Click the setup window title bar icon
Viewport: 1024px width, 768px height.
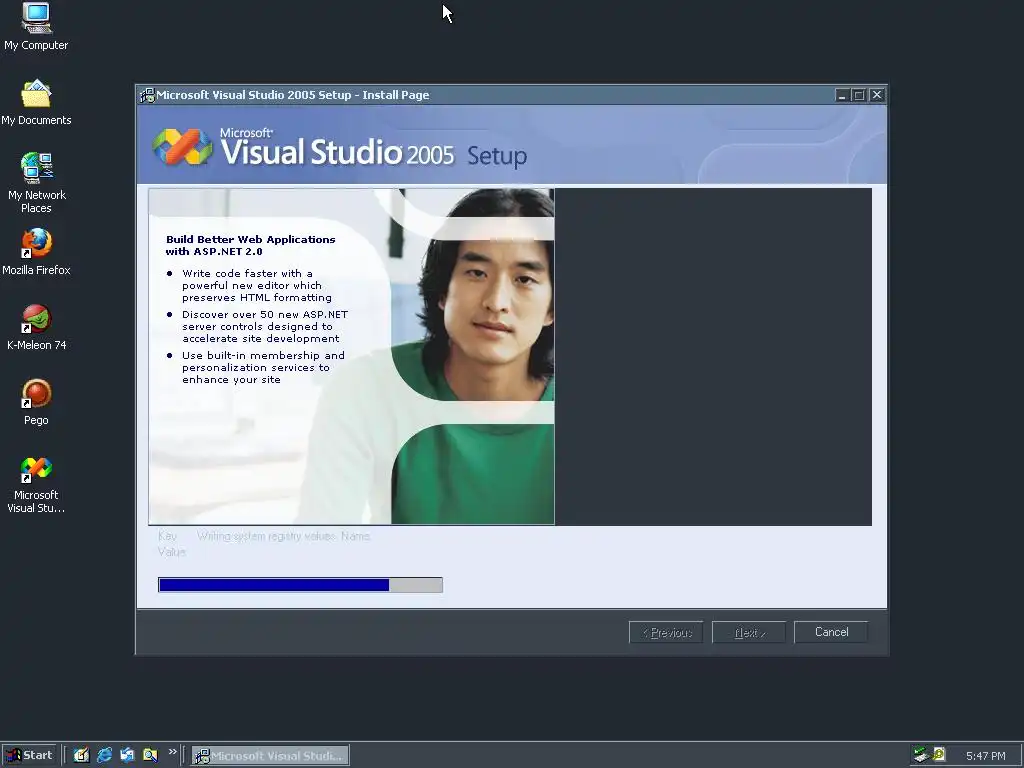click(x=147, y=95)
